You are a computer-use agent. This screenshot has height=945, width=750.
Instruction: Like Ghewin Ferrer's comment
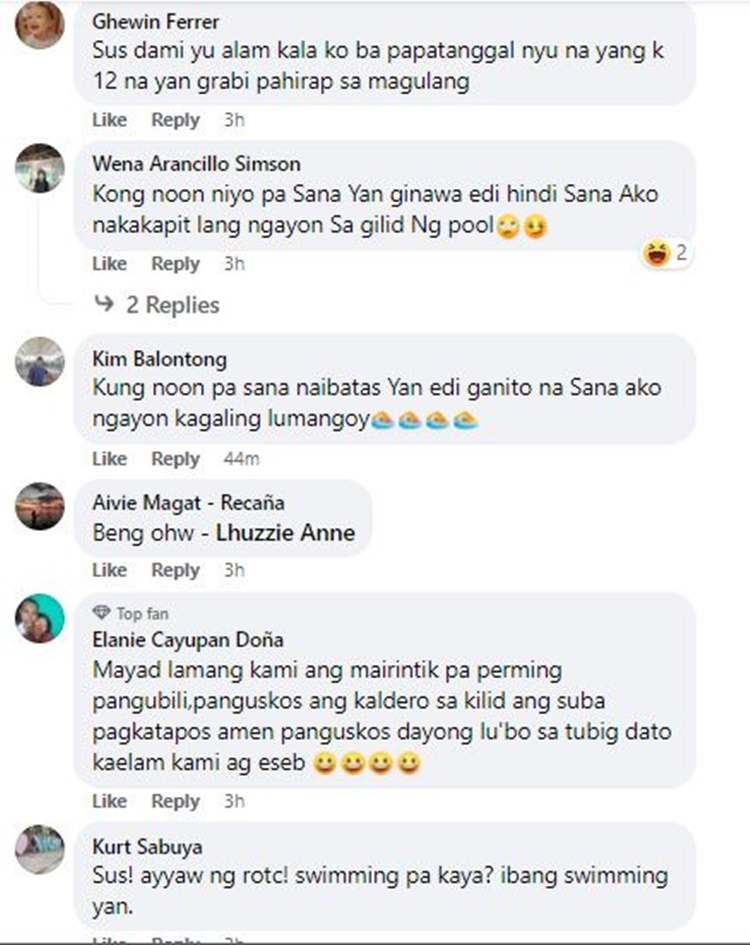[109, 119]
